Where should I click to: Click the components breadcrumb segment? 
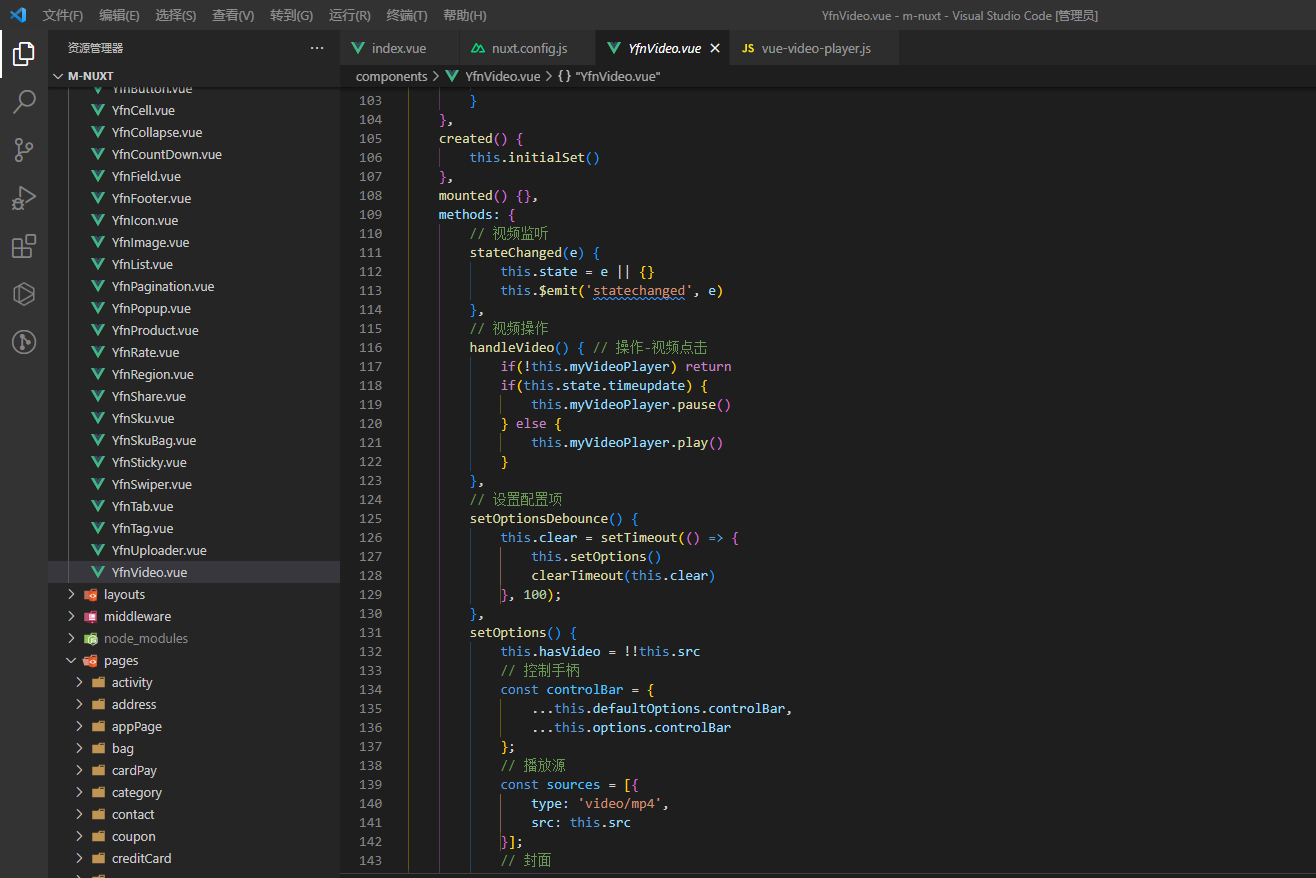pos(391,76)
